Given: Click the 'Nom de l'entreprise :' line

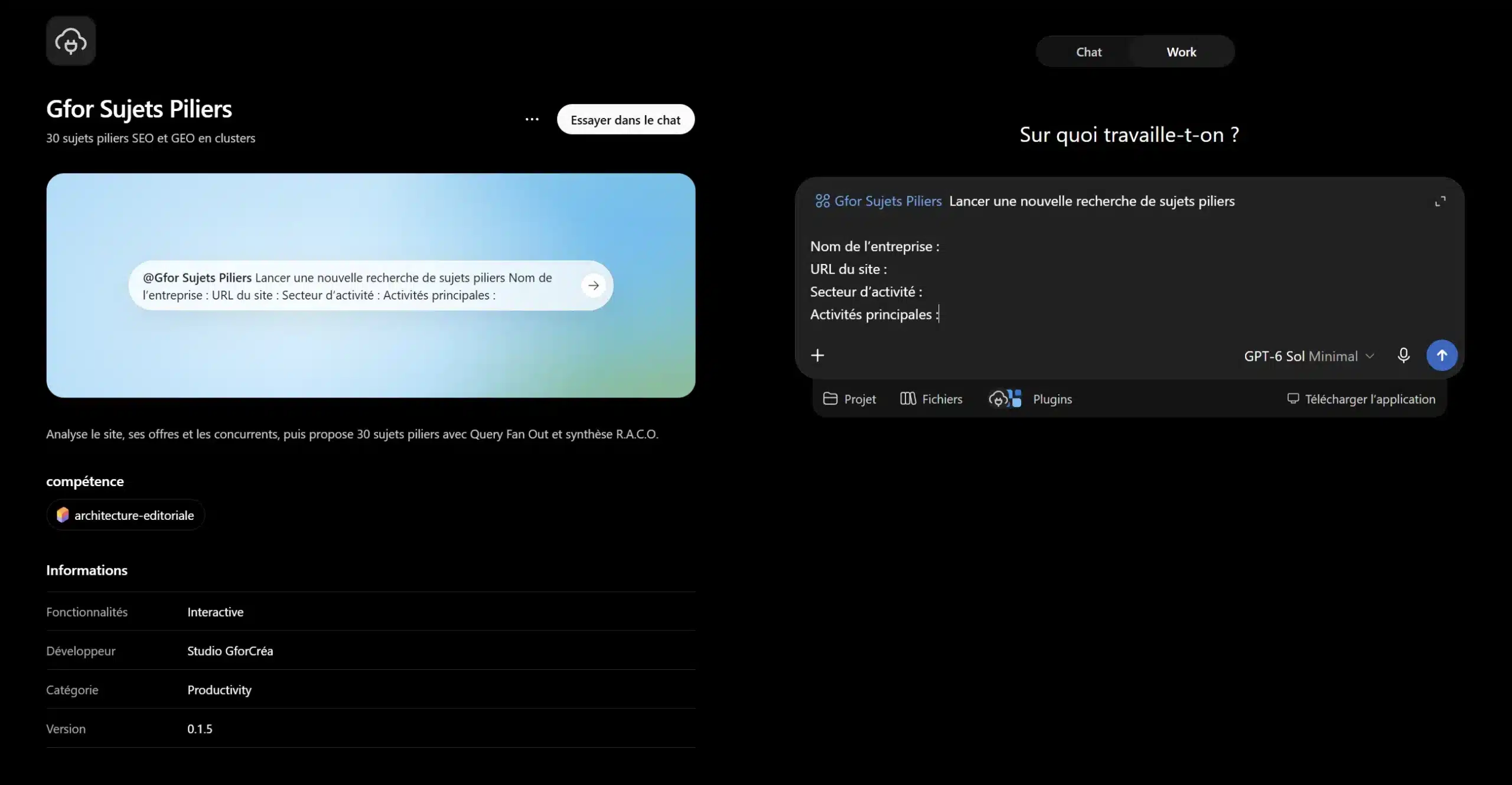Looking at the screenshot, I should pos(875,246).
